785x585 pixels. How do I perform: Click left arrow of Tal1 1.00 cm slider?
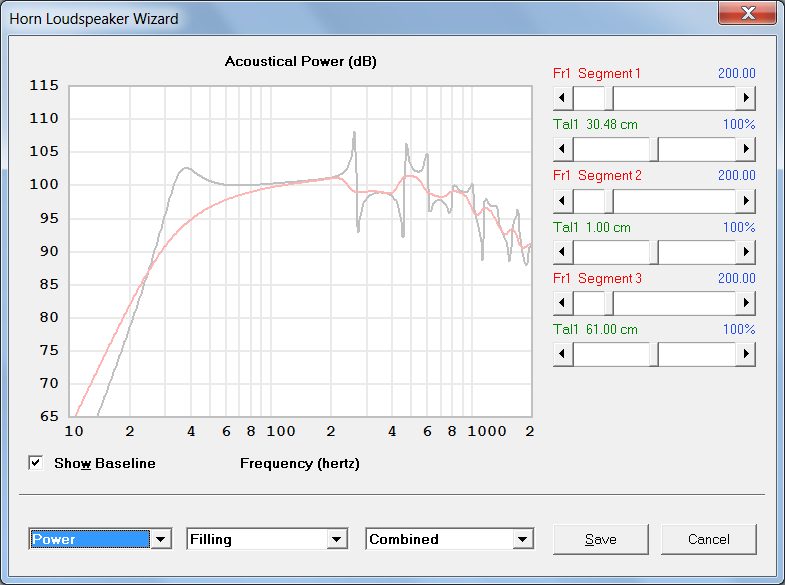coord(563,252)
